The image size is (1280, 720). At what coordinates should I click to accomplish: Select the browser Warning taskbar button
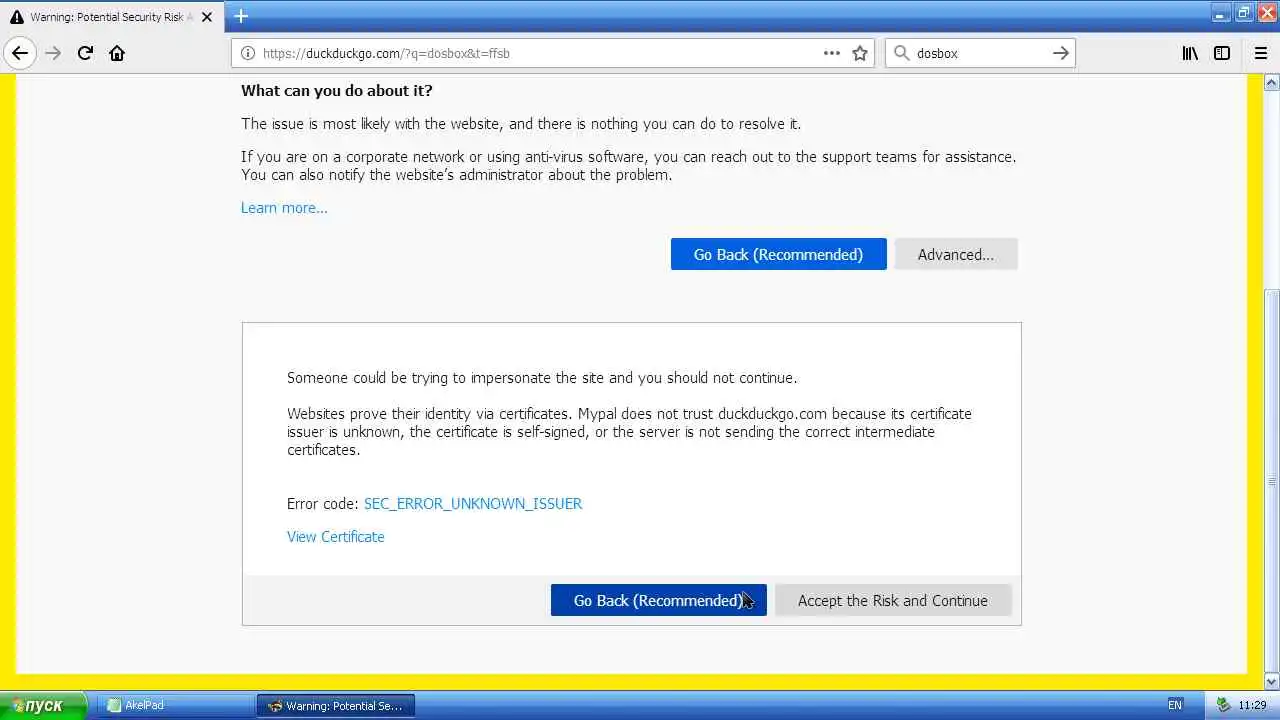tap(336, 705)
